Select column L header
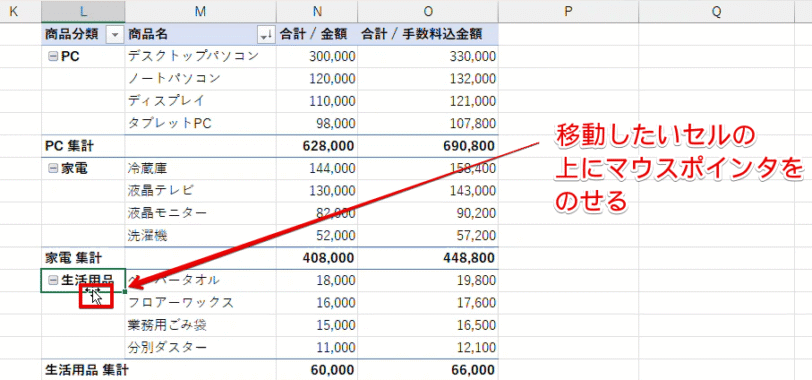This screenshot has height=380, width=812. [83, 11]
